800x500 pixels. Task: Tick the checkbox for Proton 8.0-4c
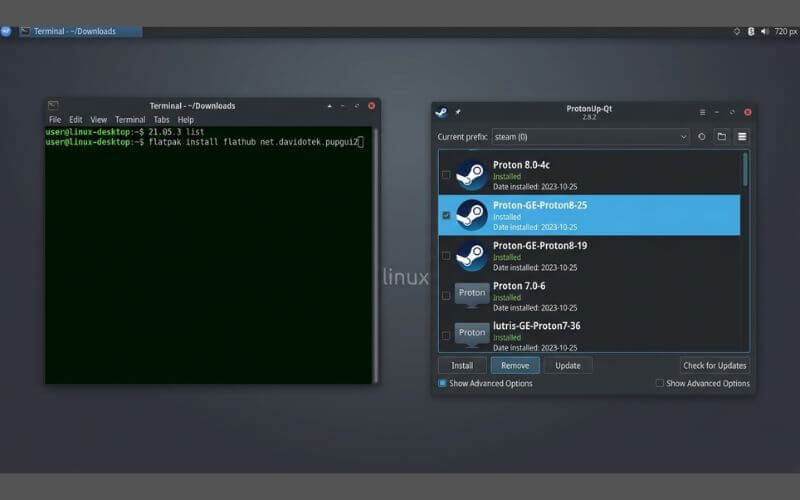tap(446, 175)
